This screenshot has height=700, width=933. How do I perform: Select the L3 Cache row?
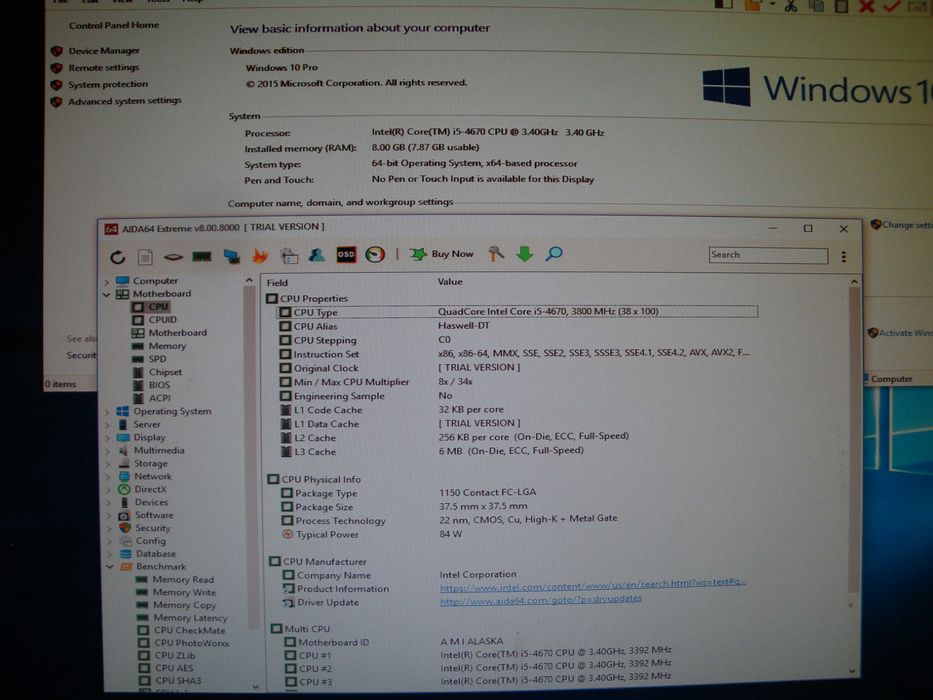[433, 452]
